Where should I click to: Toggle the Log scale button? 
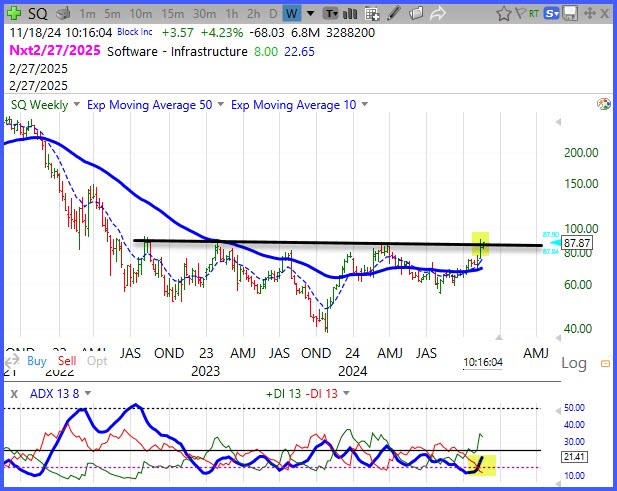click(574, 363)
